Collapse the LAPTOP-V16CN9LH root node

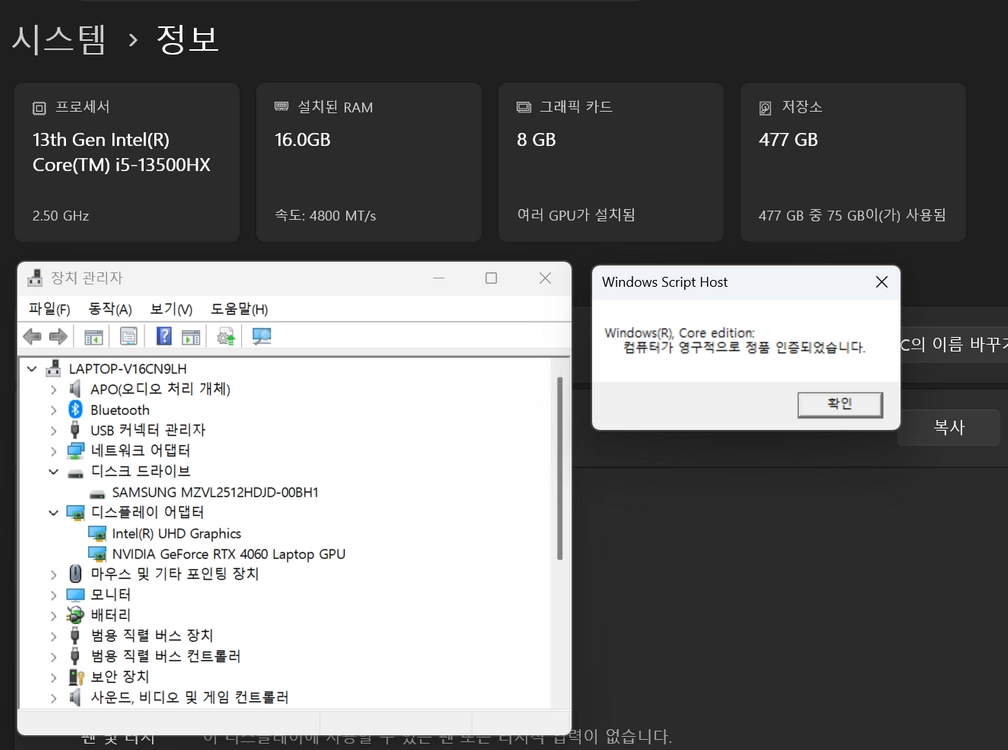pos(32,369)
